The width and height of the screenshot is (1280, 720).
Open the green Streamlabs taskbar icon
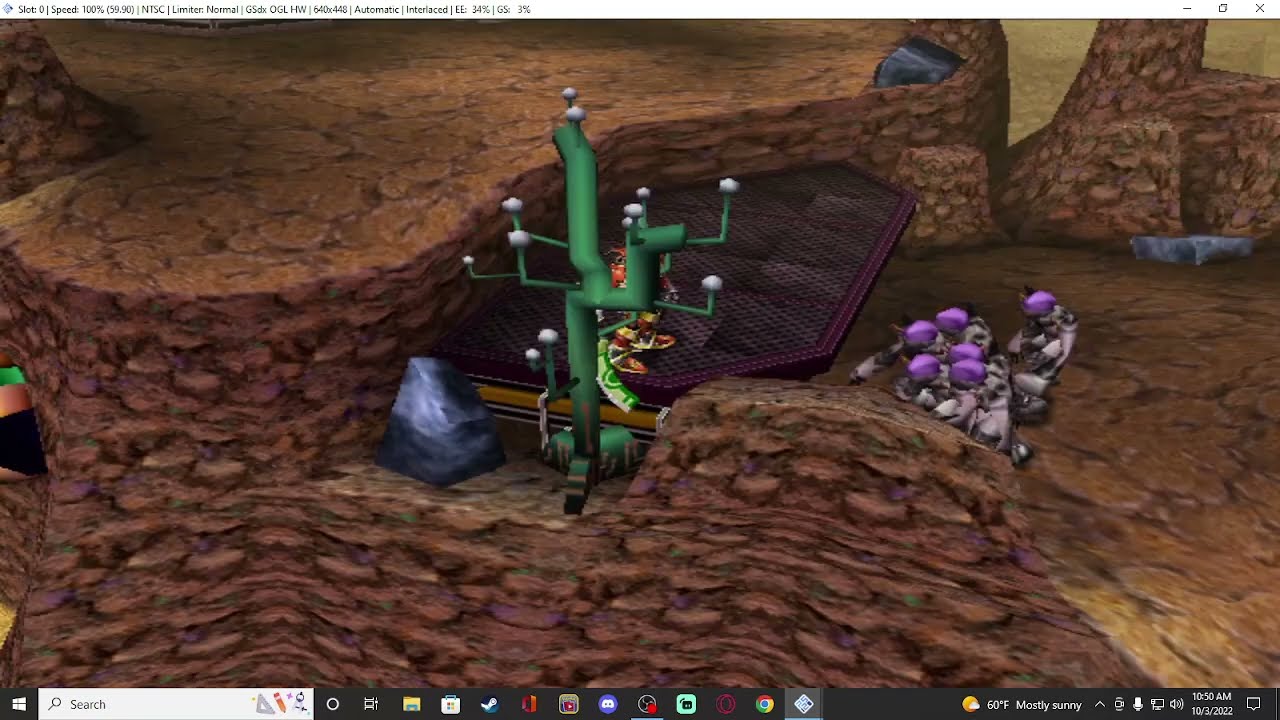686,704
